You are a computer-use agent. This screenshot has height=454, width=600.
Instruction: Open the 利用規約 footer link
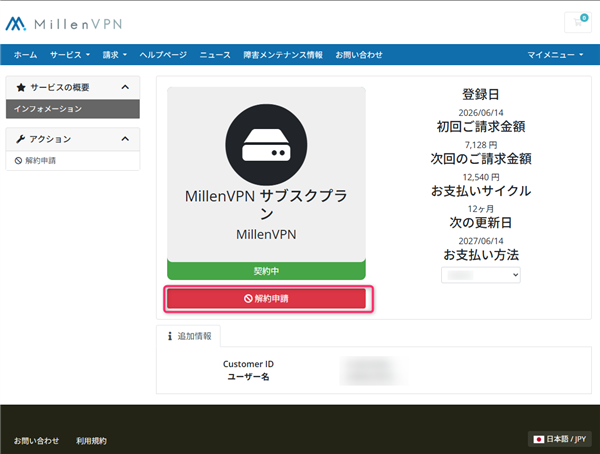(x=91, y=441)
